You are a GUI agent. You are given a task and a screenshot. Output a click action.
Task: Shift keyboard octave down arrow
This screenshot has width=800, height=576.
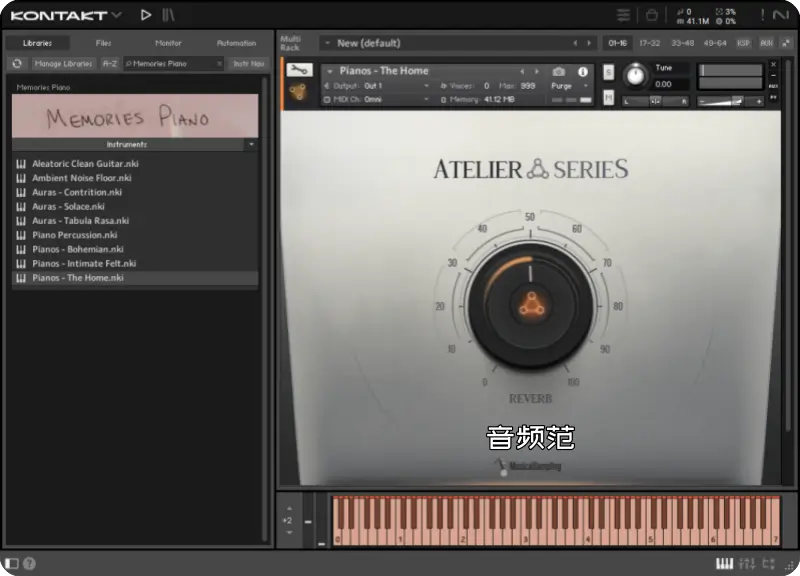(289, 533)
